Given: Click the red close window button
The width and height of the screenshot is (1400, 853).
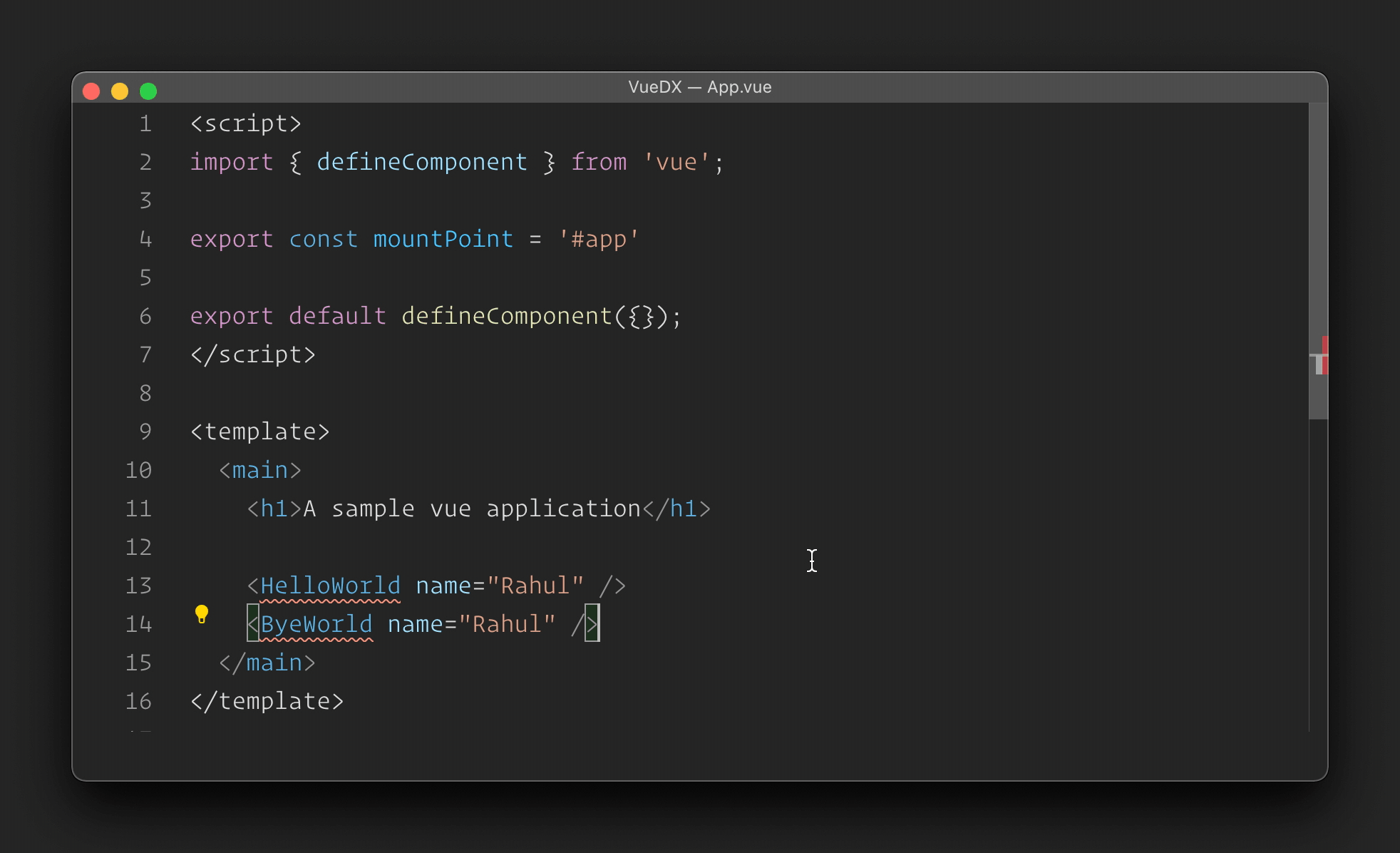Looking at the screenshot, I should (91, 91).
